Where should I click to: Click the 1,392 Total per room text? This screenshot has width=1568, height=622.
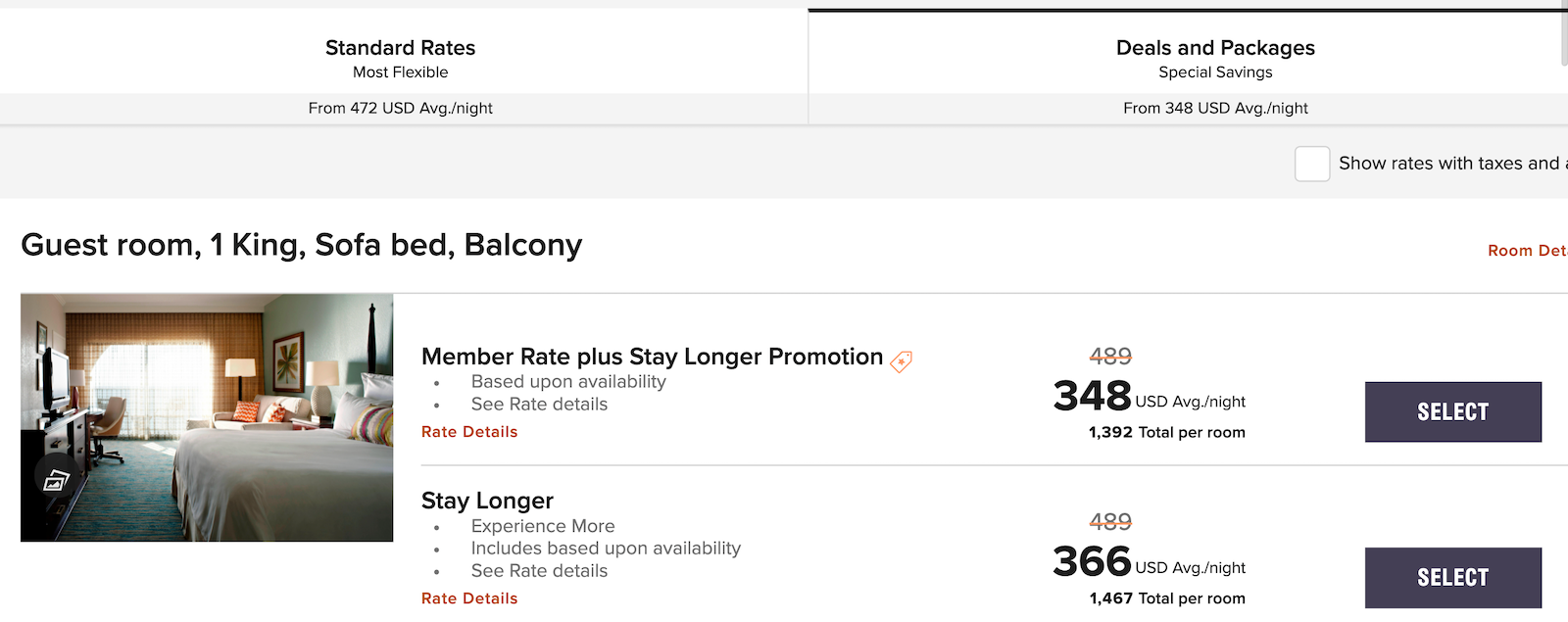coord(1166,432)
